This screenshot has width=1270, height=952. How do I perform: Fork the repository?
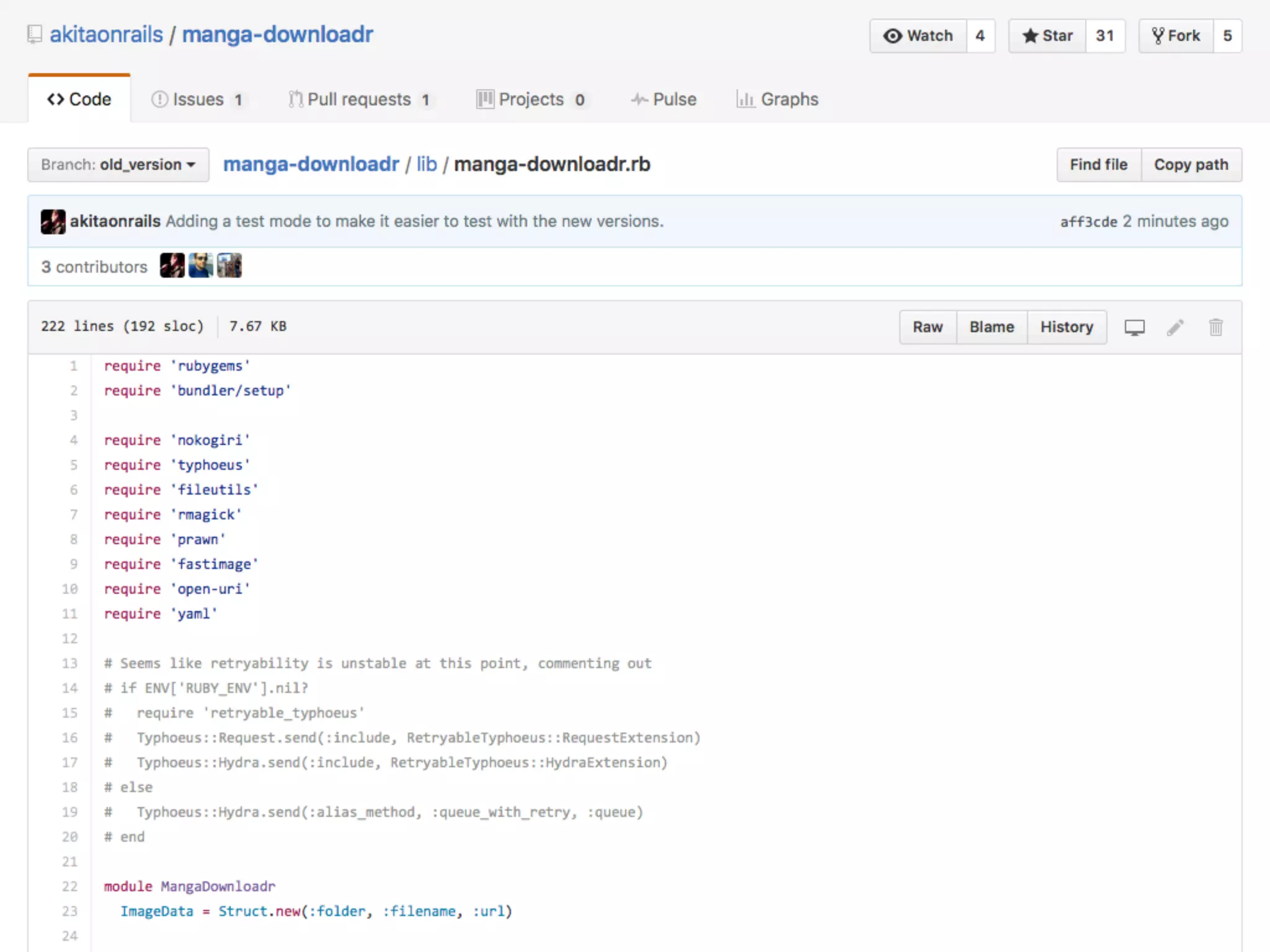[x=1176, y=36]
